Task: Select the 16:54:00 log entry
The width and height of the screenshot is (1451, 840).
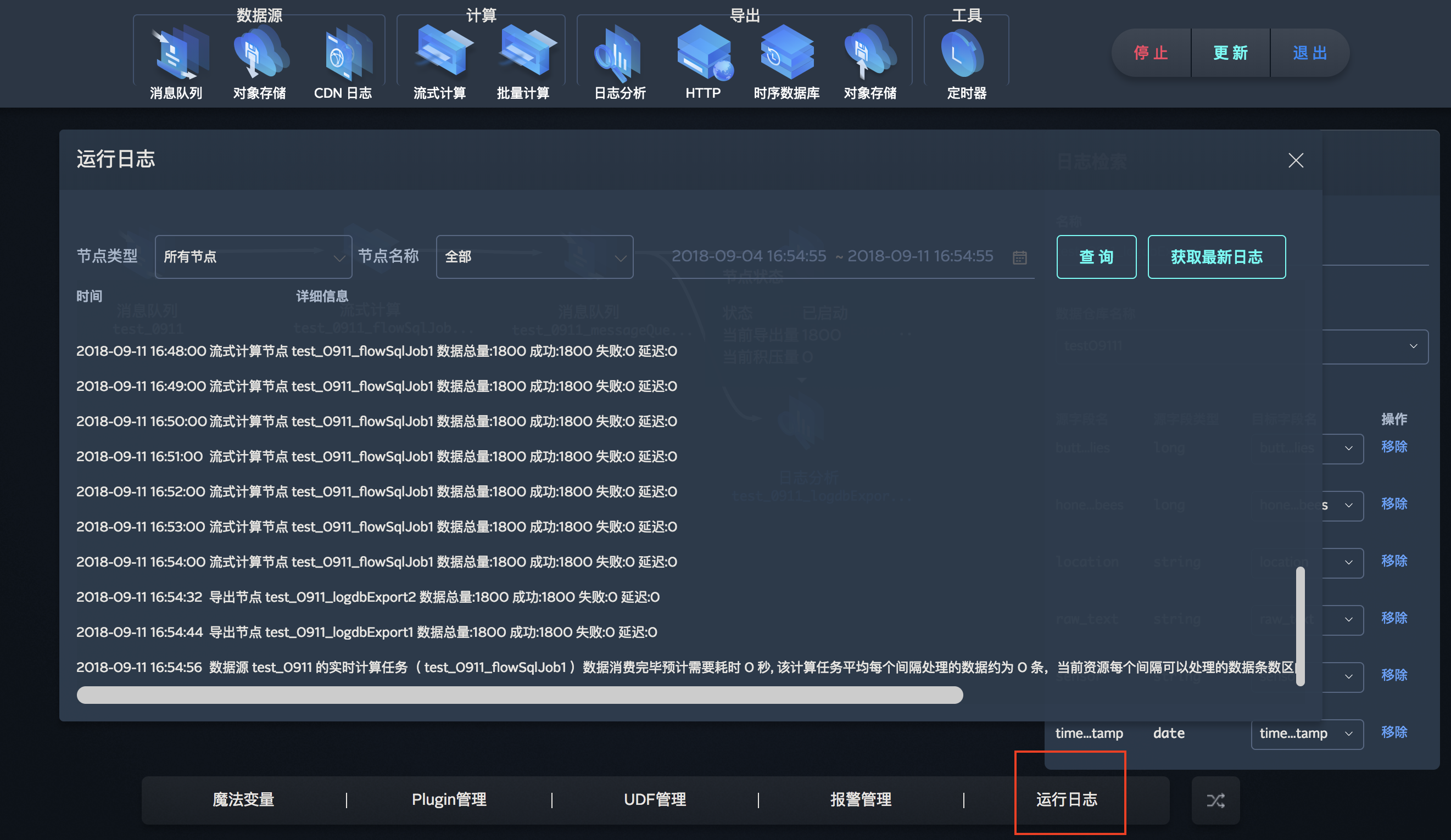Action: pos(377,562)
